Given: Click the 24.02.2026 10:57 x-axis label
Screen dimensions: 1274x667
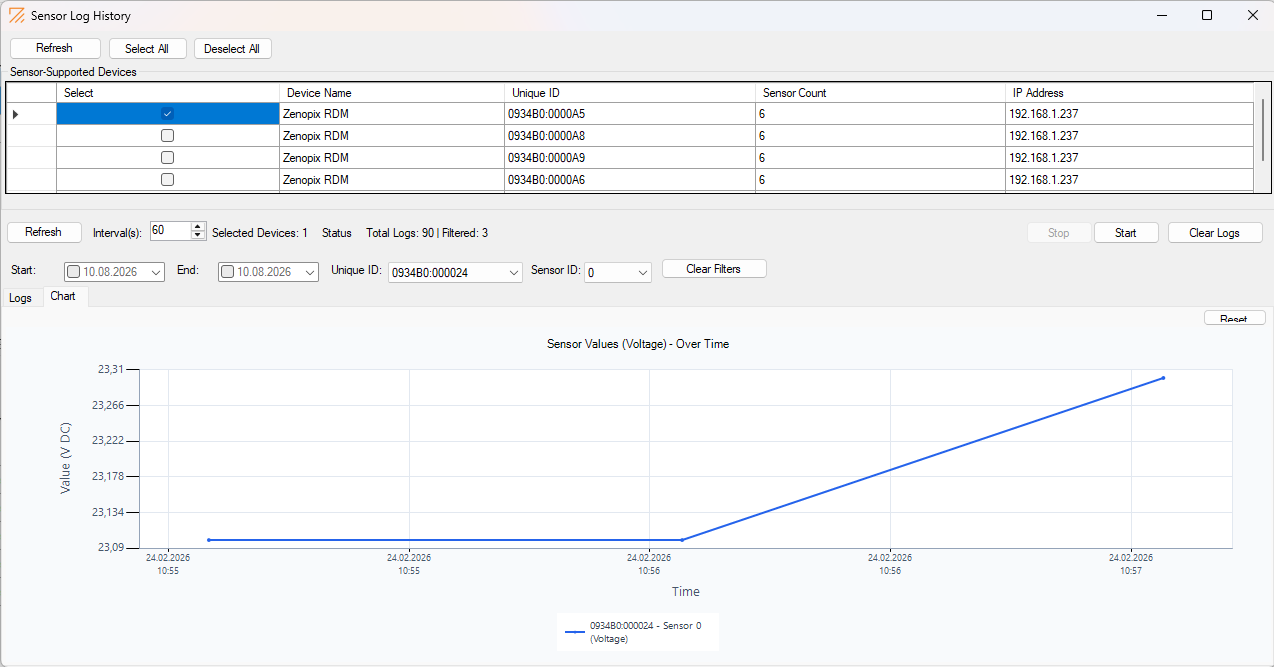Looking at the screenshot, I should [1130, 564].
